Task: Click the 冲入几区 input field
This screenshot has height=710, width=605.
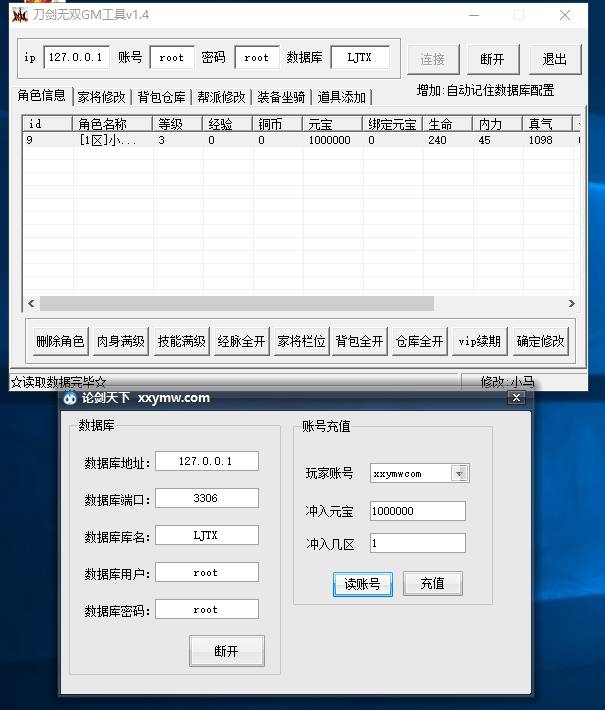Action: pyautogui.click(x=418, y=543)
